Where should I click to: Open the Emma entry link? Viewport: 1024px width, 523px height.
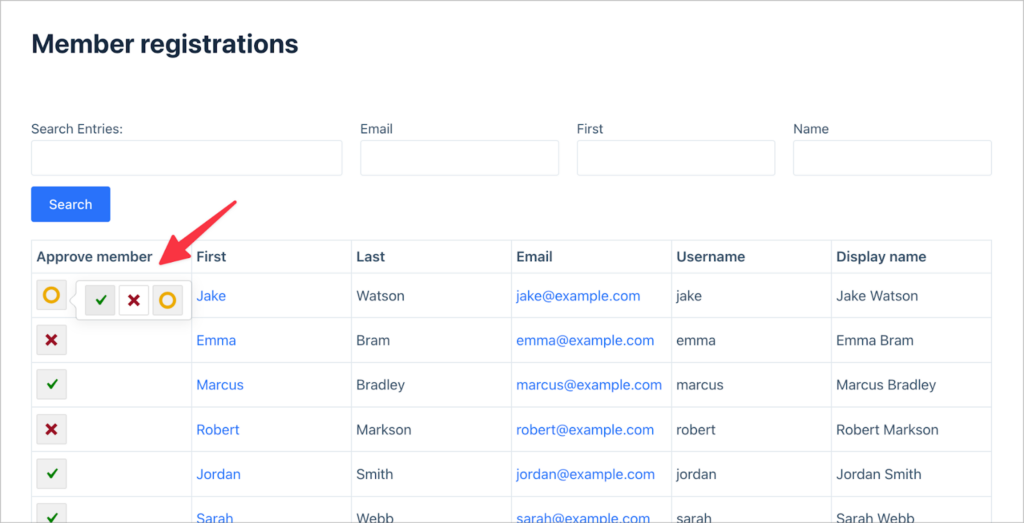click(x=216, y=341)
